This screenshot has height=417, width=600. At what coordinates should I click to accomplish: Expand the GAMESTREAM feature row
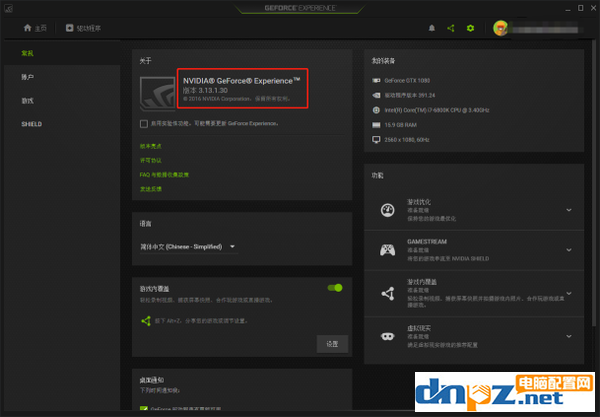coord(569,250)
